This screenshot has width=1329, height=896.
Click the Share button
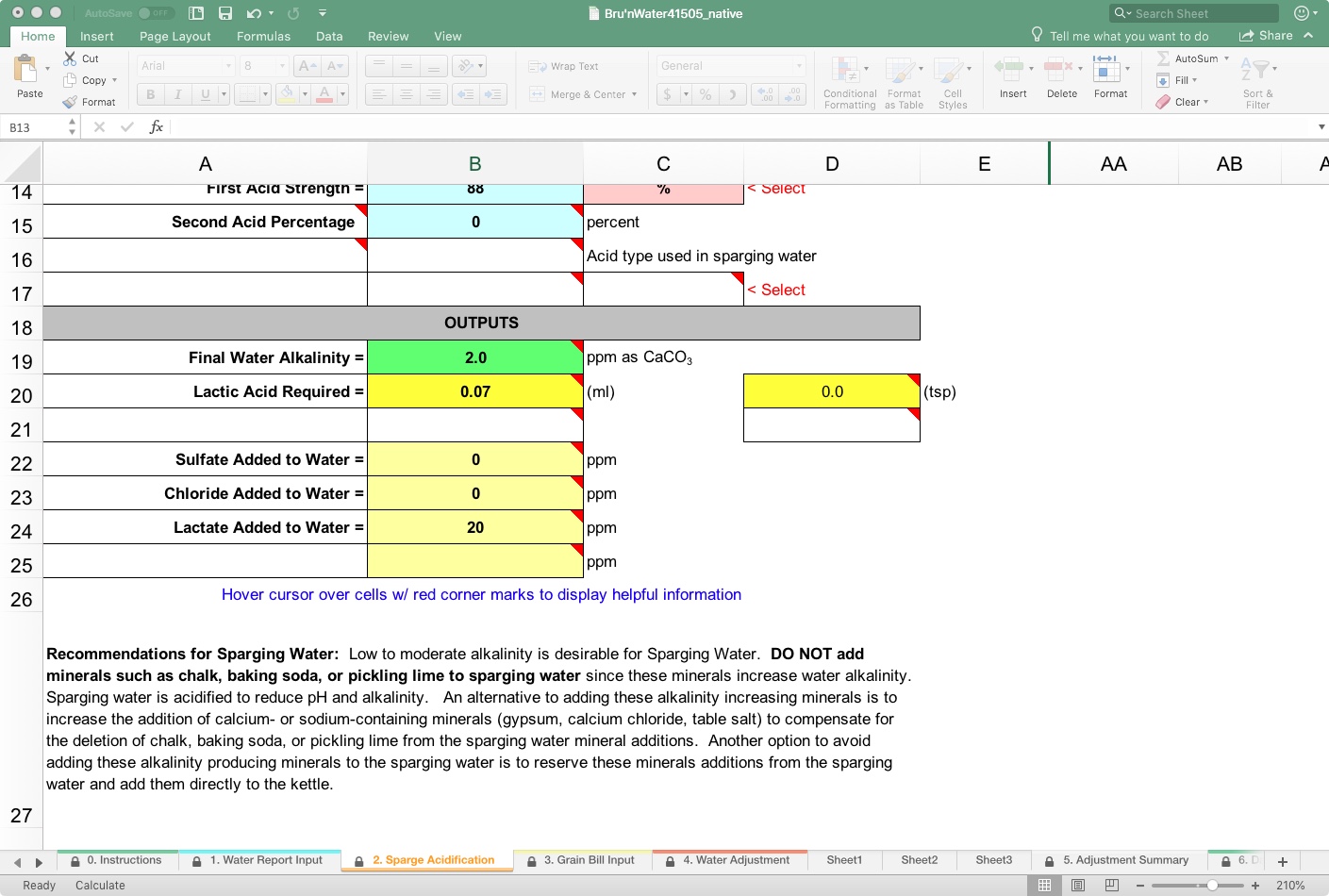click(1266, 36)
